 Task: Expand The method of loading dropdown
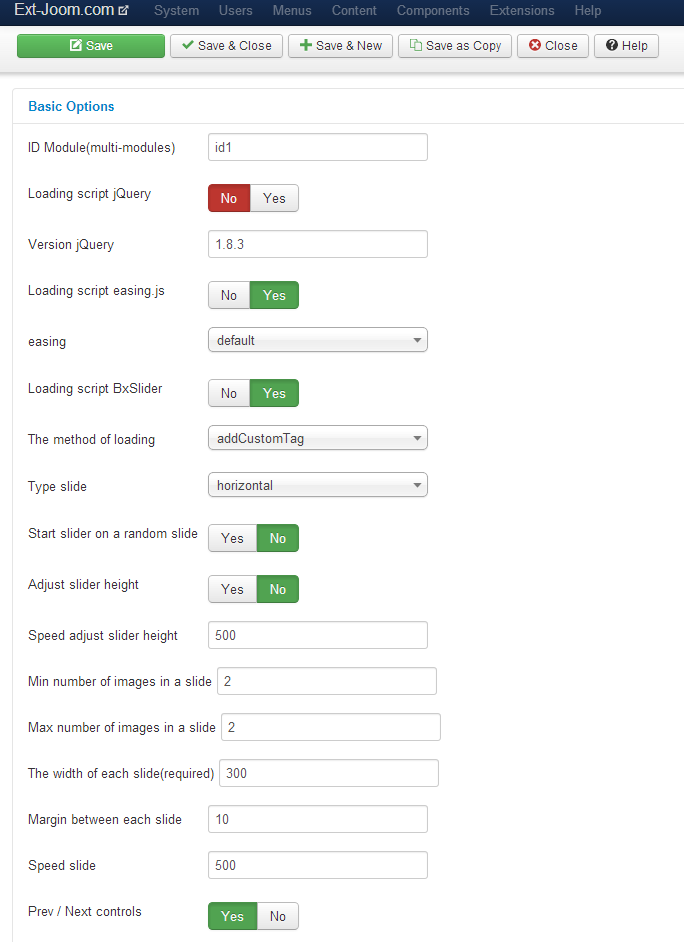pos(318,438)
